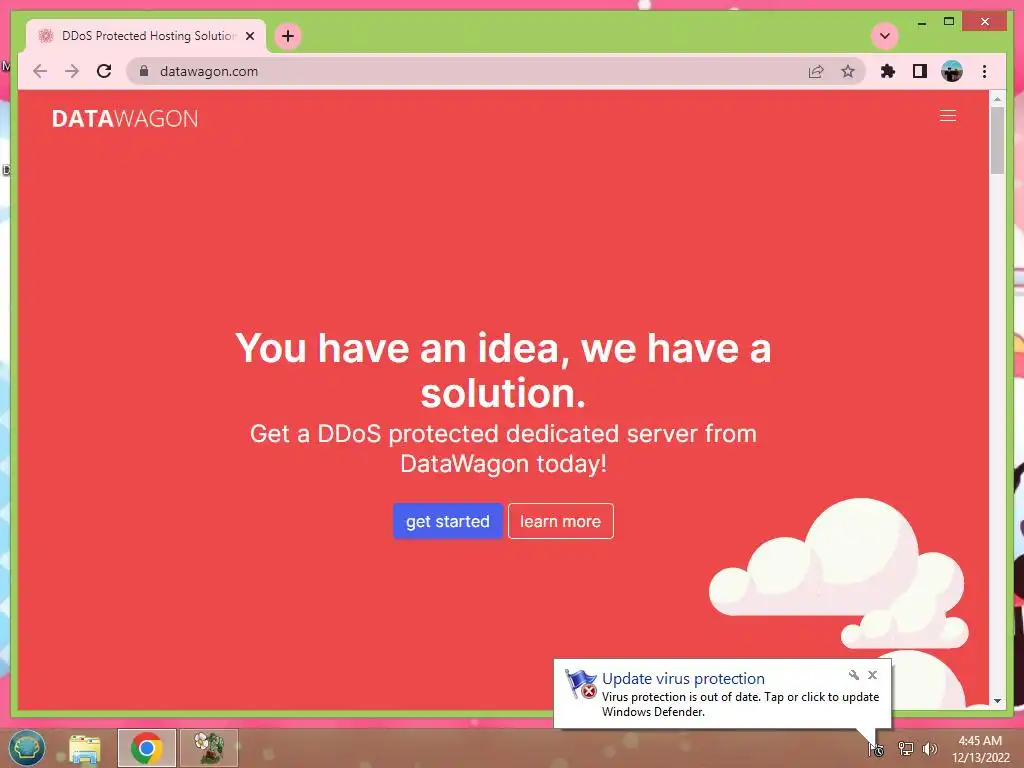Open File Explorer from the taskbar
The width and height of the screenshot is (1024, 768).
[85, 748]
